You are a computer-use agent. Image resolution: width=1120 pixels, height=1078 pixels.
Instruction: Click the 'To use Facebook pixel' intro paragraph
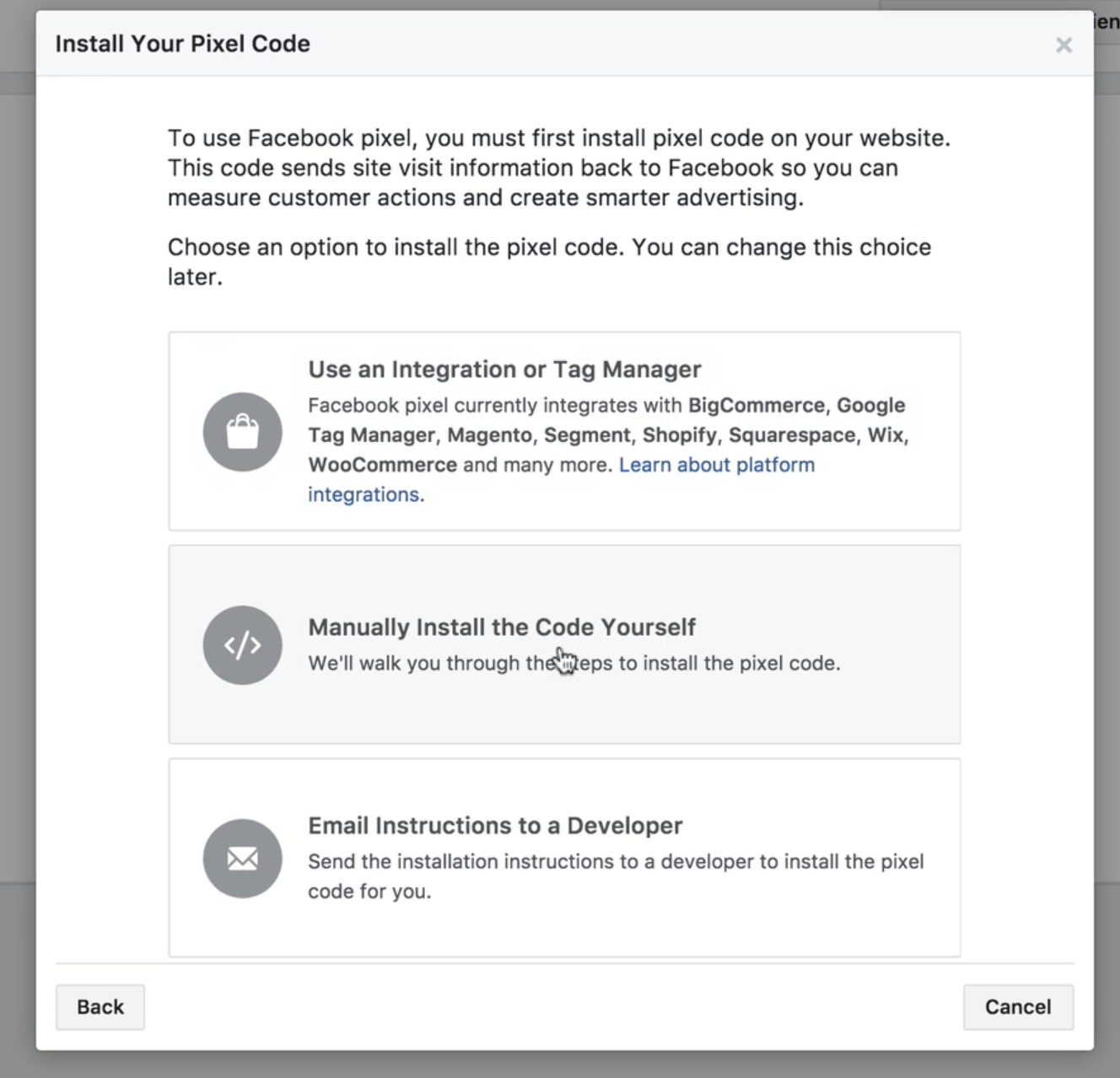(x=559, y=168)
